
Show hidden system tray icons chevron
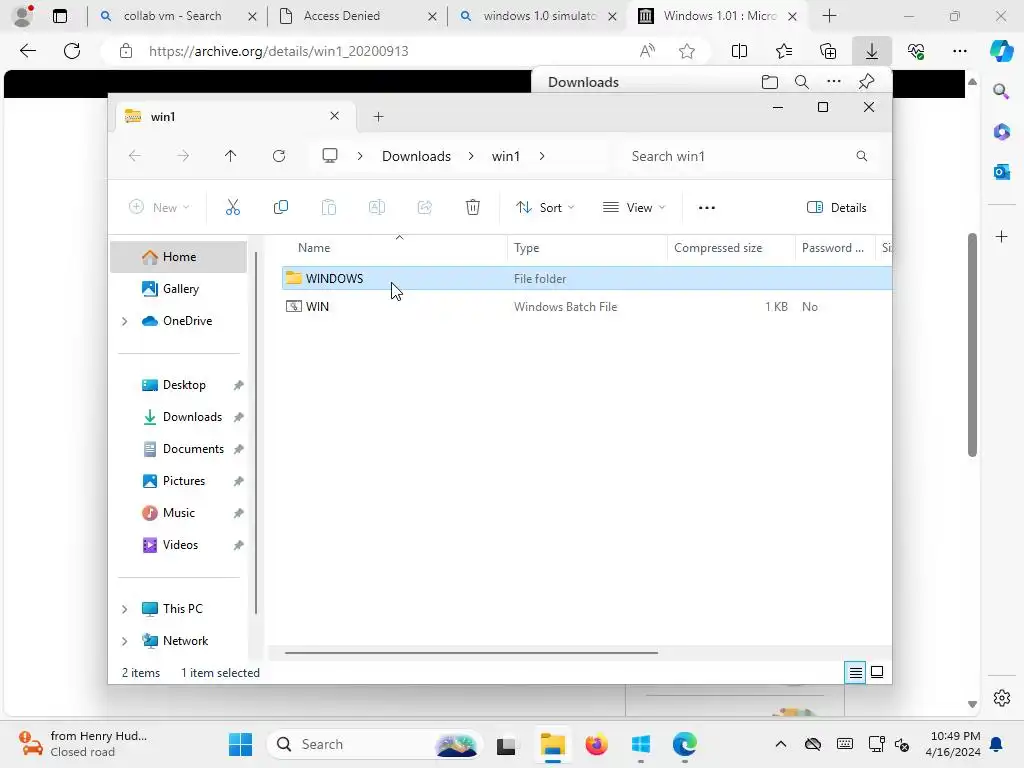click(780, 744)
